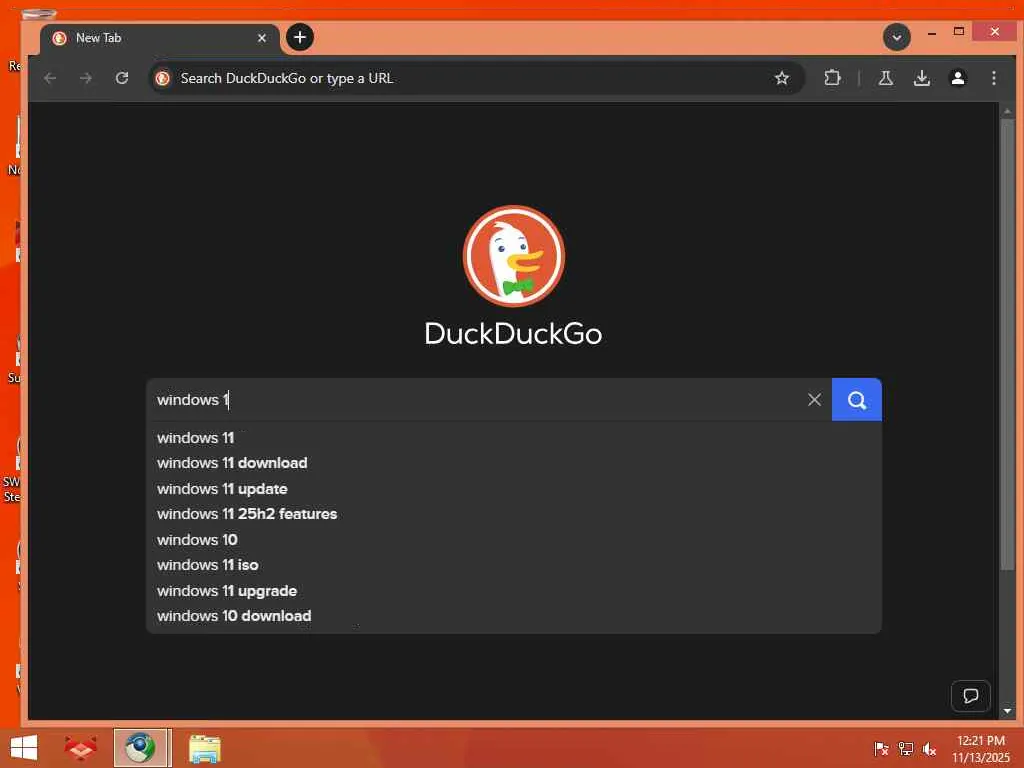Open the Action Center flag tray icon

pos(881,748)
